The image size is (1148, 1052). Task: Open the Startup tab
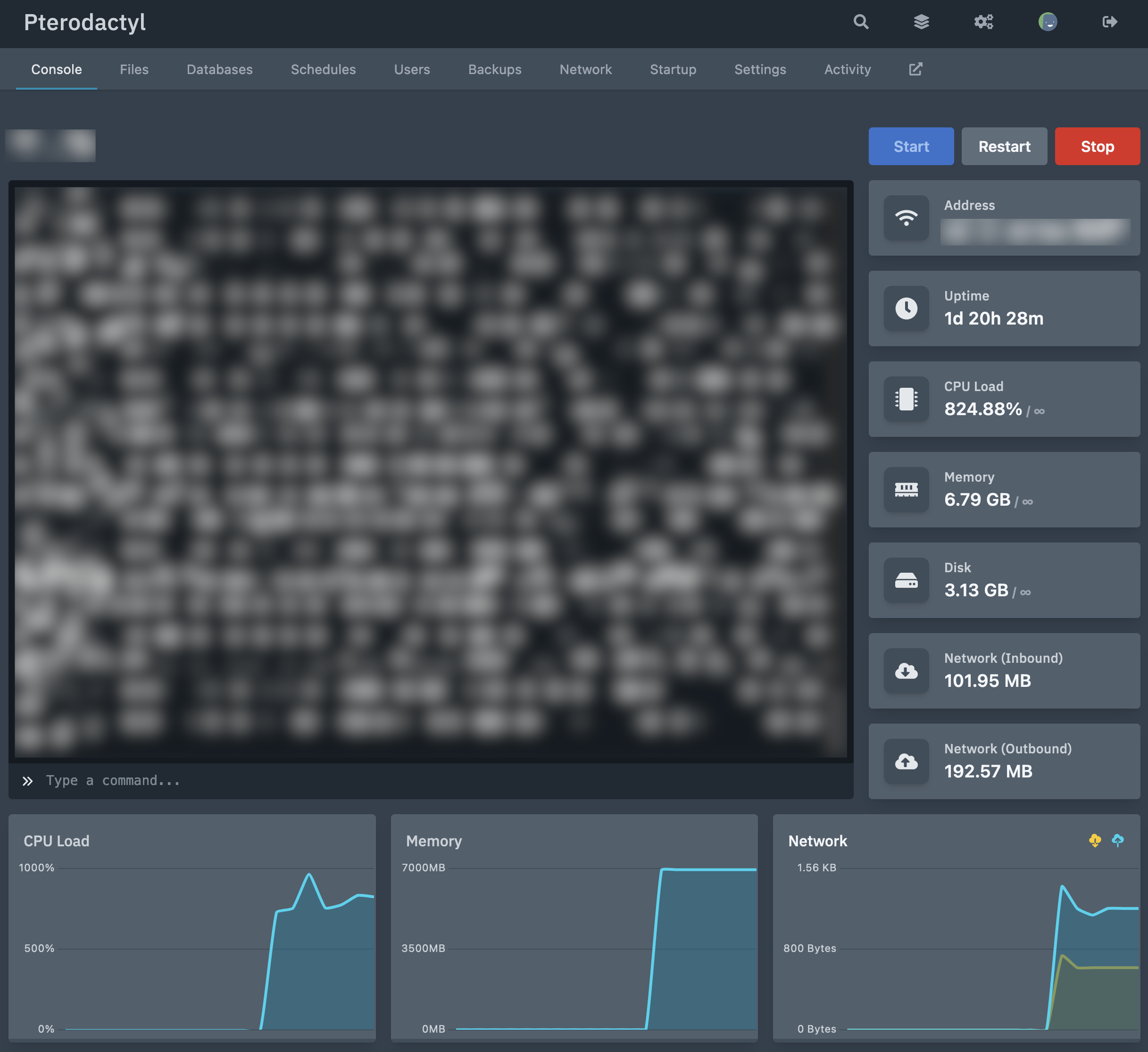click(673, 69)
